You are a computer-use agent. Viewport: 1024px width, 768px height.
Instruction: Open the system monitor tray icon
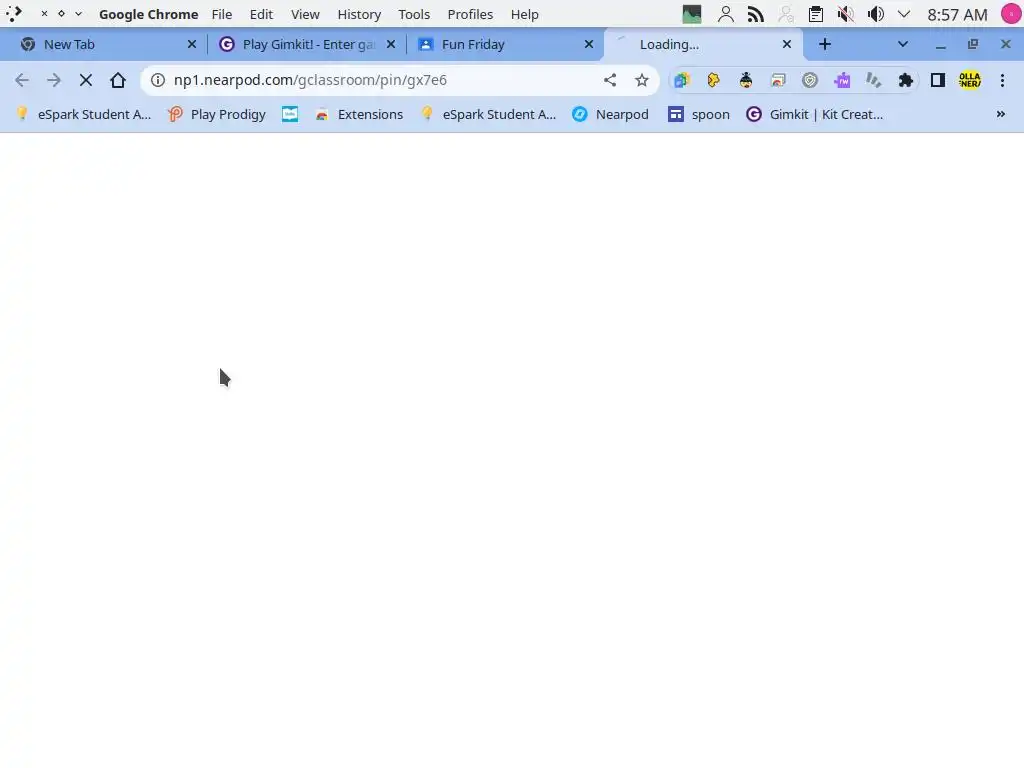click(x=692, y=14)
